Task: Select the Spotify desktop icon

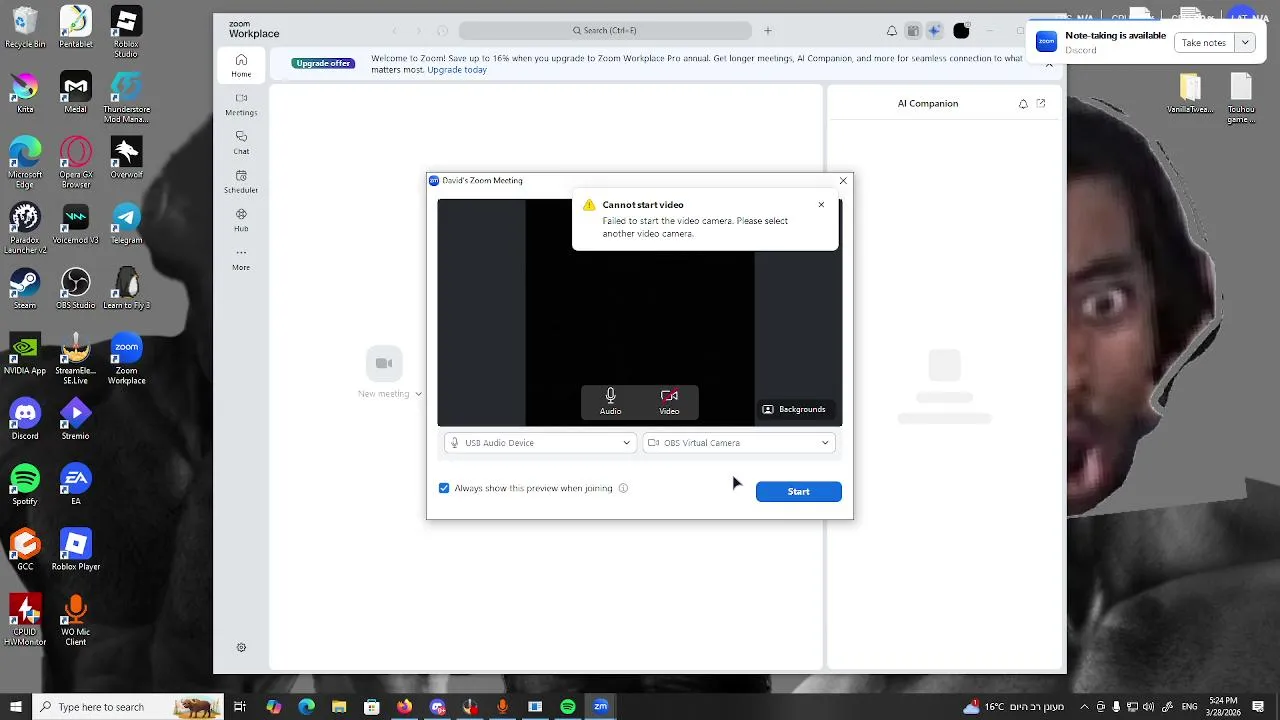Action: pyautogui.click(x=25, y=484)
